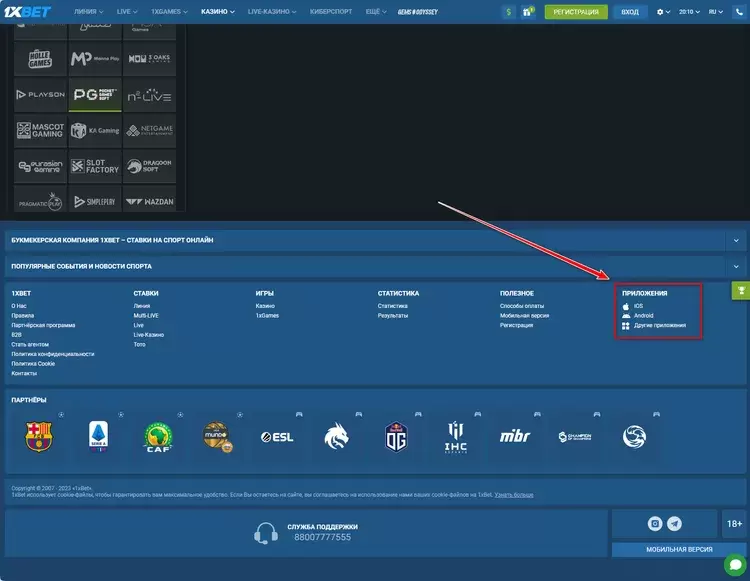Select the Dragoon Soft provider tile
Image resolution: width=750 pixels, height=581 pixels.
pos(149,166)
